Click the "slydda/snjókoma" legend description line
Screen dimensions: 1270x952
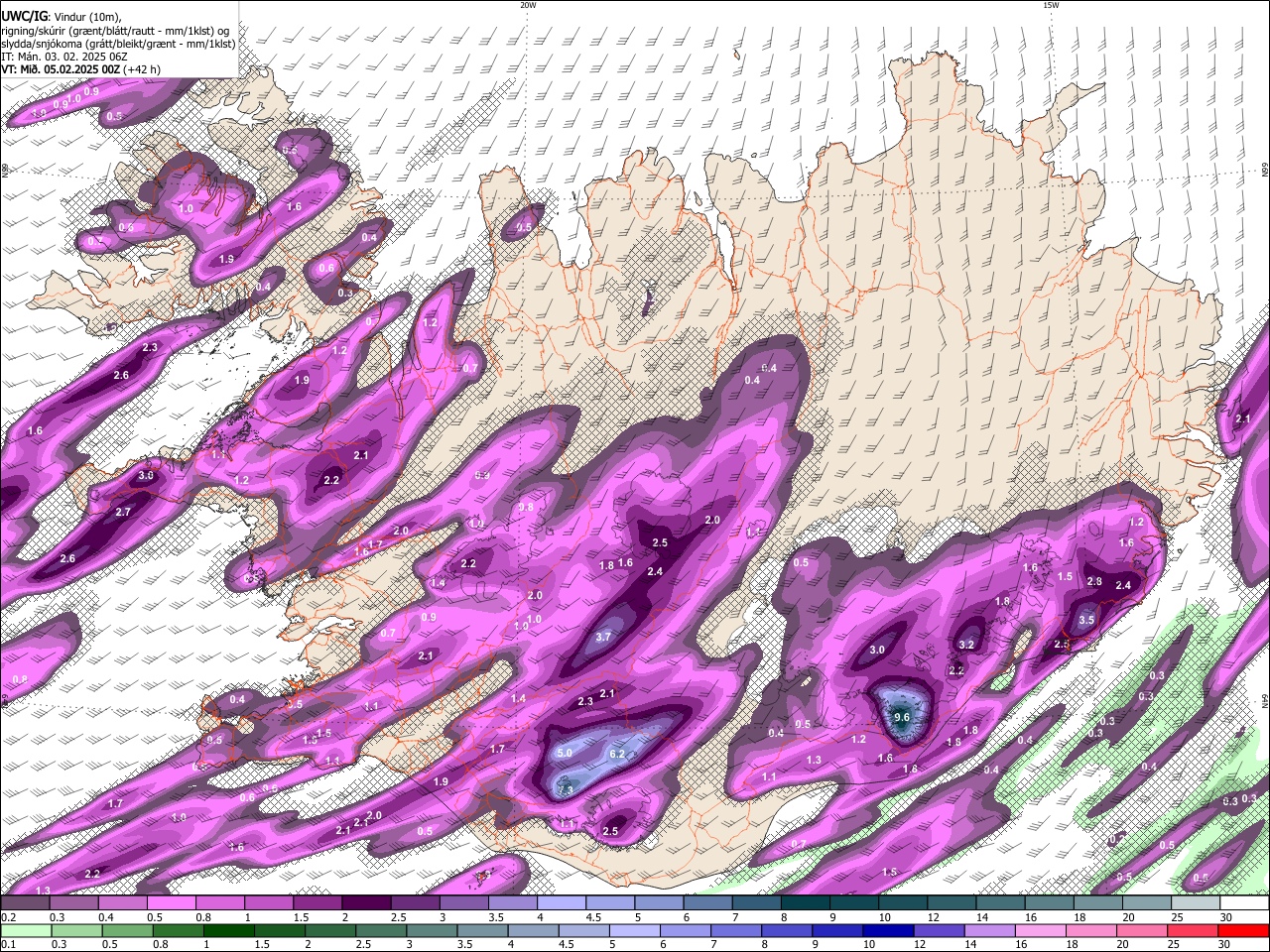[117, 44]
